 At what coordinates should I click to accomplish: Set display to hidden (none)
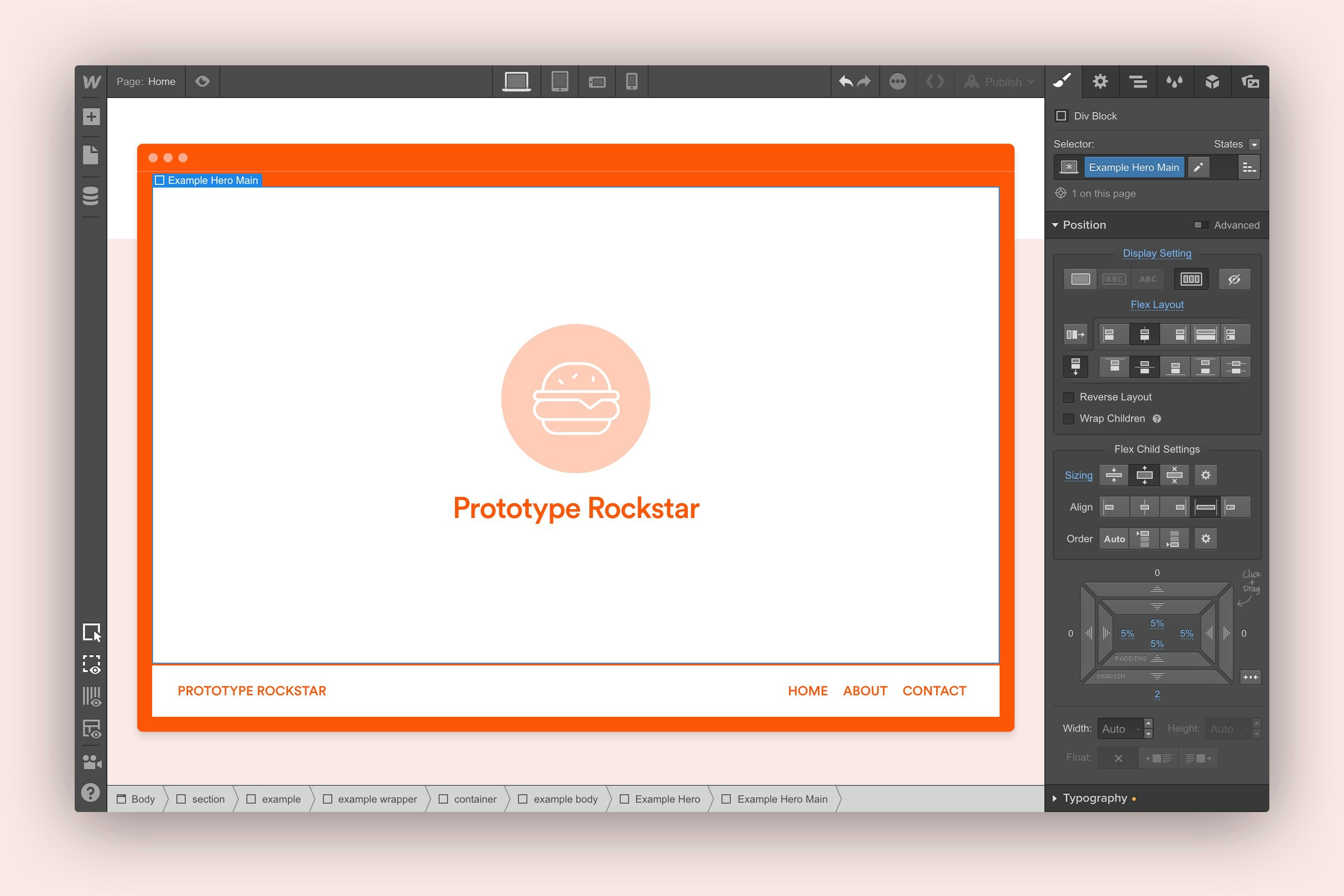(x=1234, y=280)
